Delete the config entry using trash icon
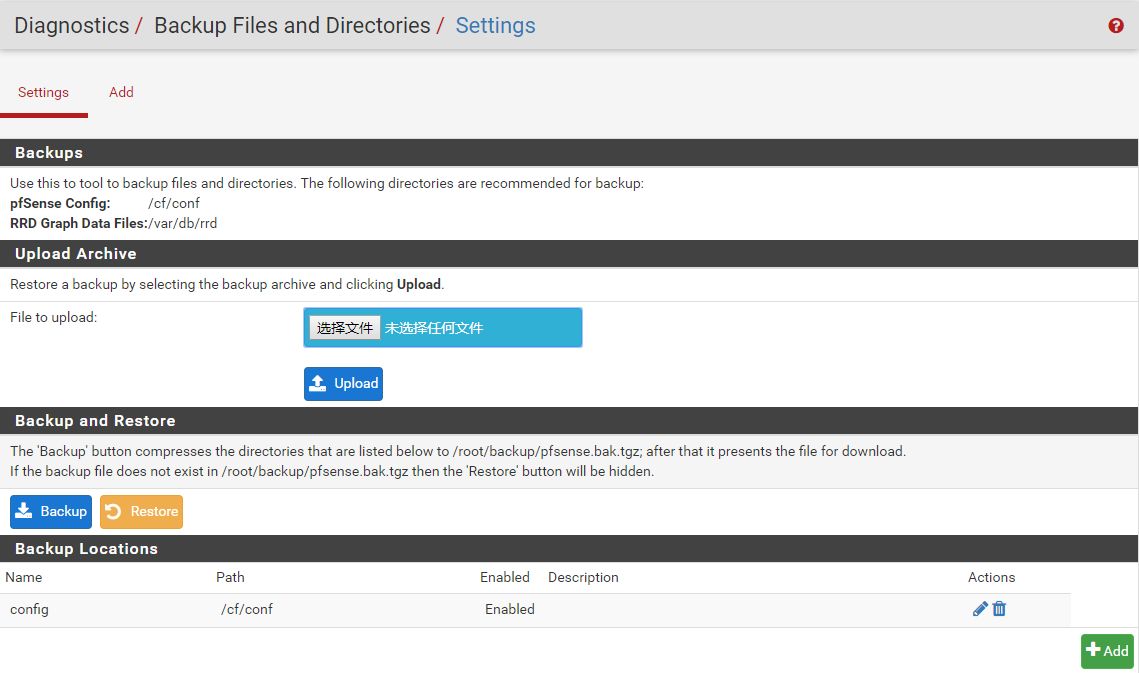1139x673 pixels. (x=999, y=609)
